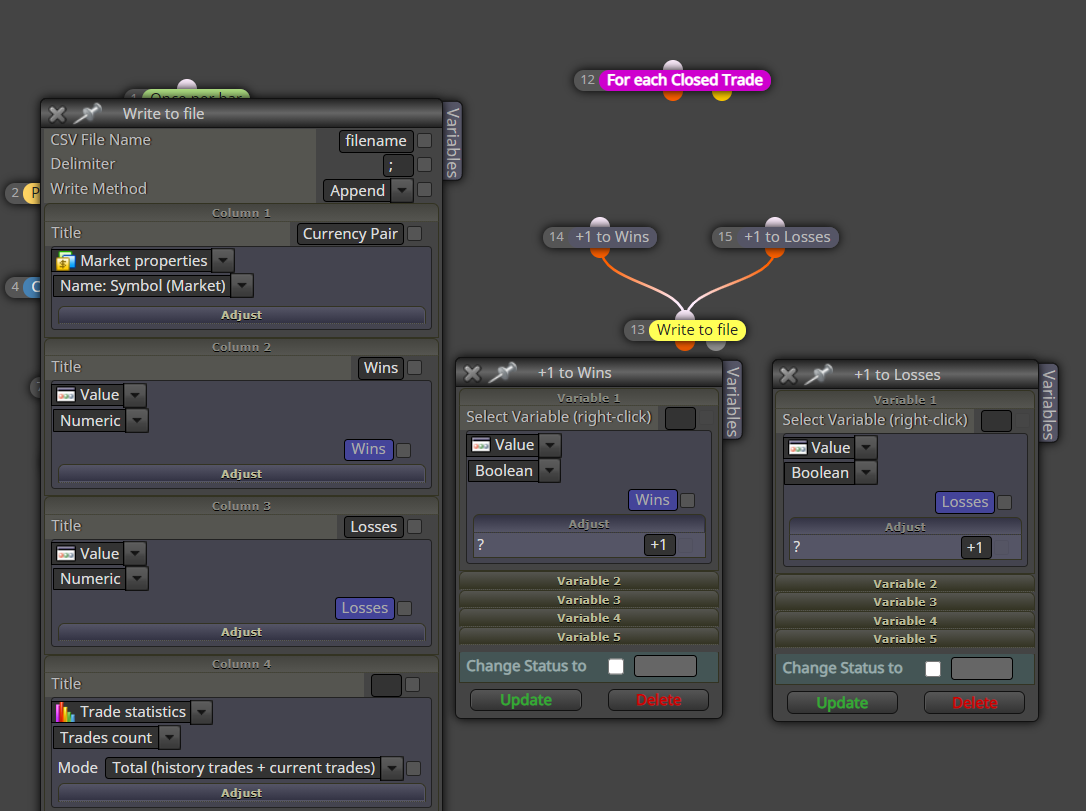Close the +1 to Wins panel

(x=472, y=374)
